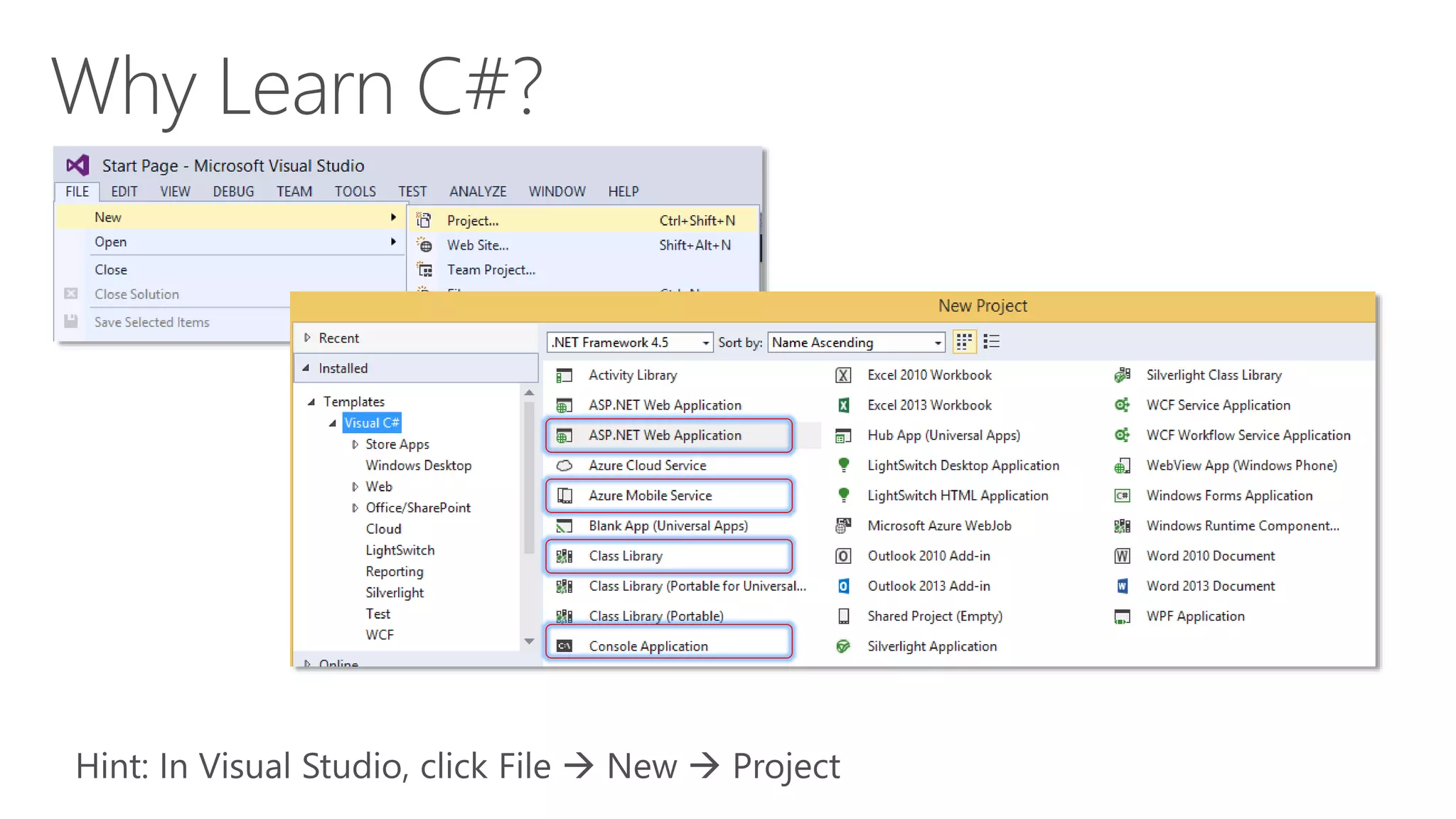Switch to small icons tile view

[964, 342]
